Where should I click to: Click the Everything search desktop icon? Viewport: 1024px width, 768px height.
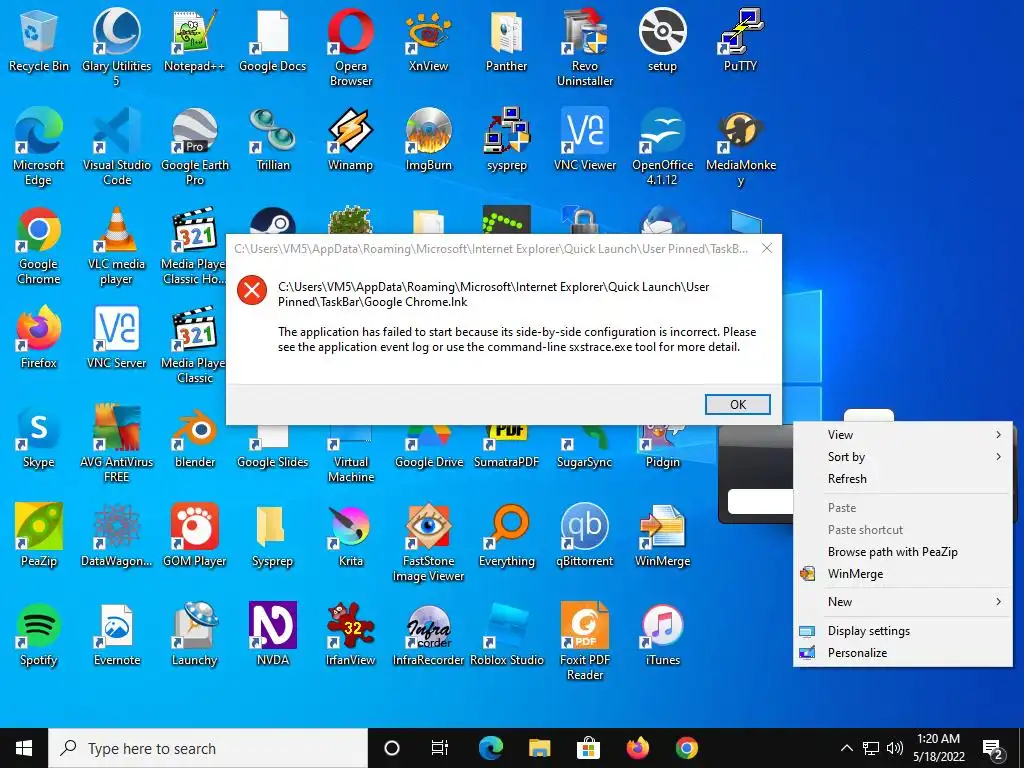coord(507,536)
